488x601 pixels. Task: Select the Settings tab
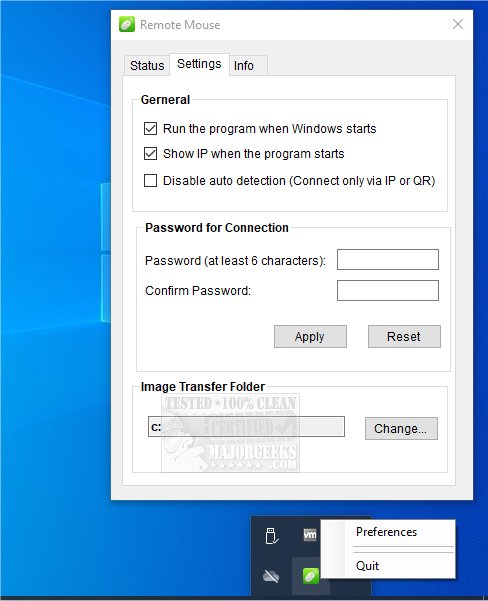[199, 64]
